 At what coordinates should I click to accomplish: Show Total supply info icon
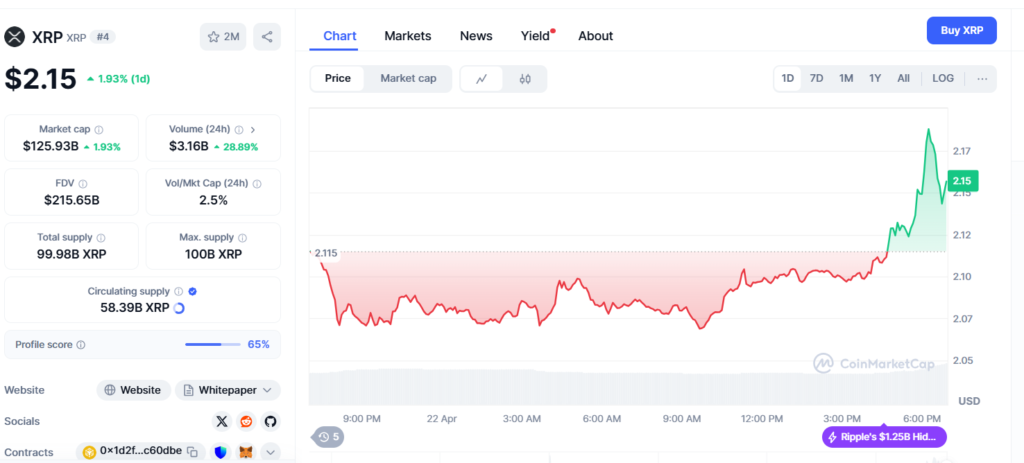[x=101, y=238]
